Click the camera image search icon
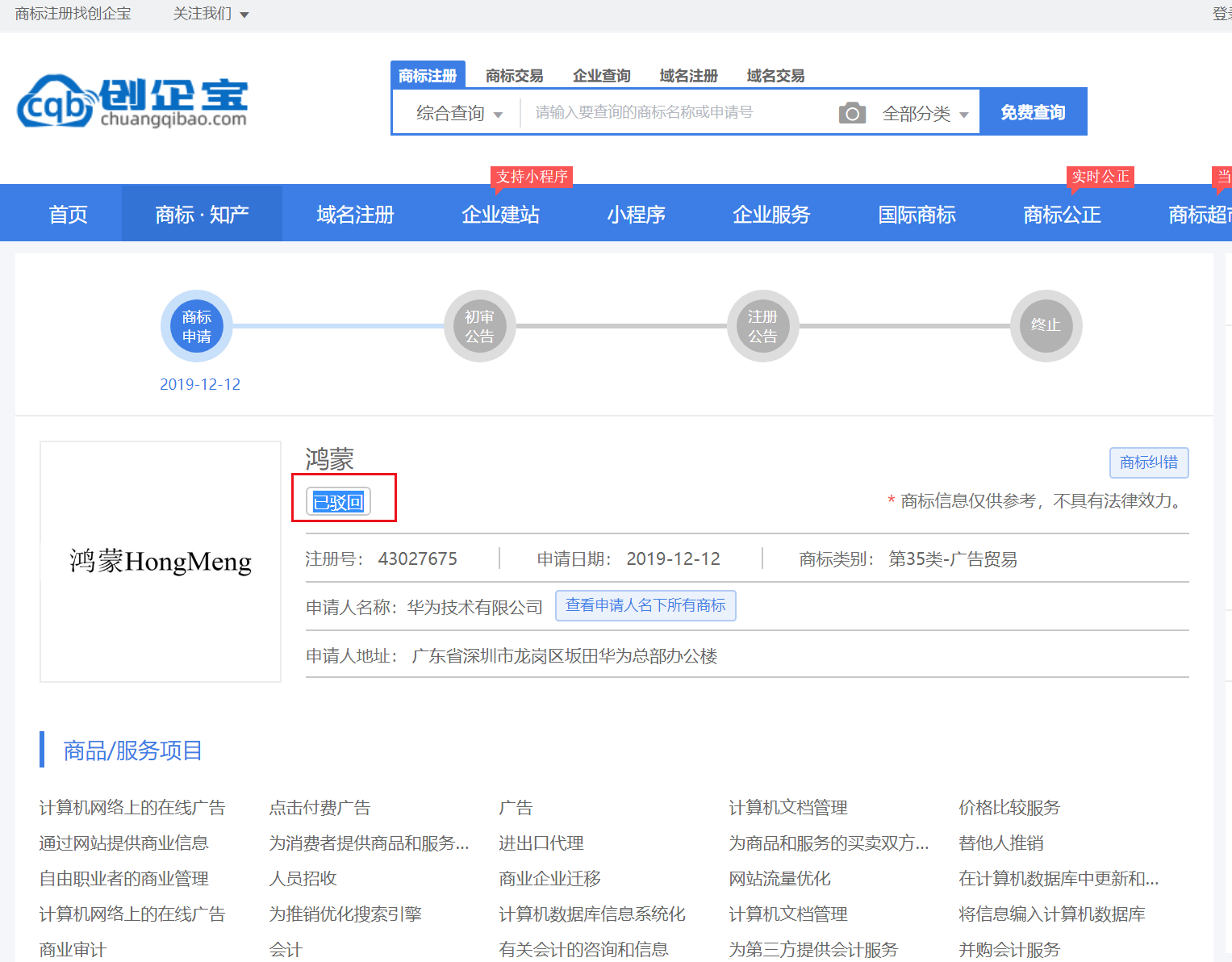The width and height of the screenshot is (1232, 962). tap(852, 113)
